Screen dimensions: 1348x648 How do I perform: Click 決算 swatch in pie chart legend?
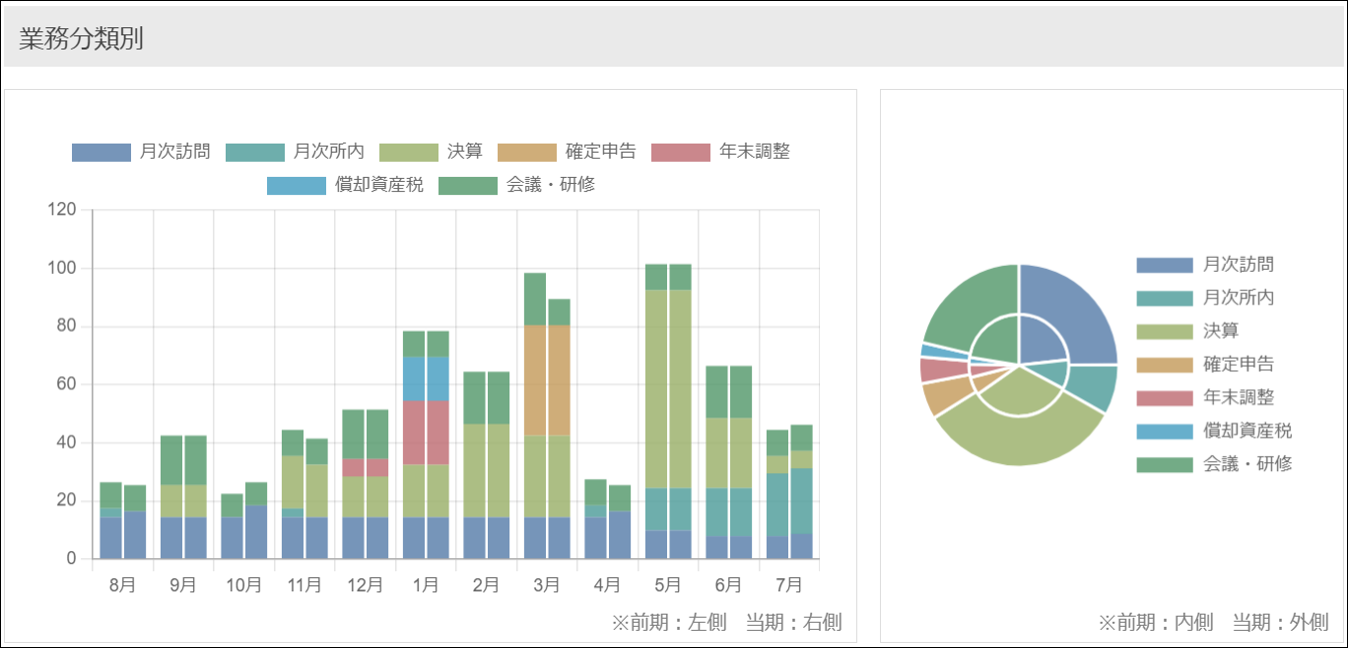tap(1165, 331)
